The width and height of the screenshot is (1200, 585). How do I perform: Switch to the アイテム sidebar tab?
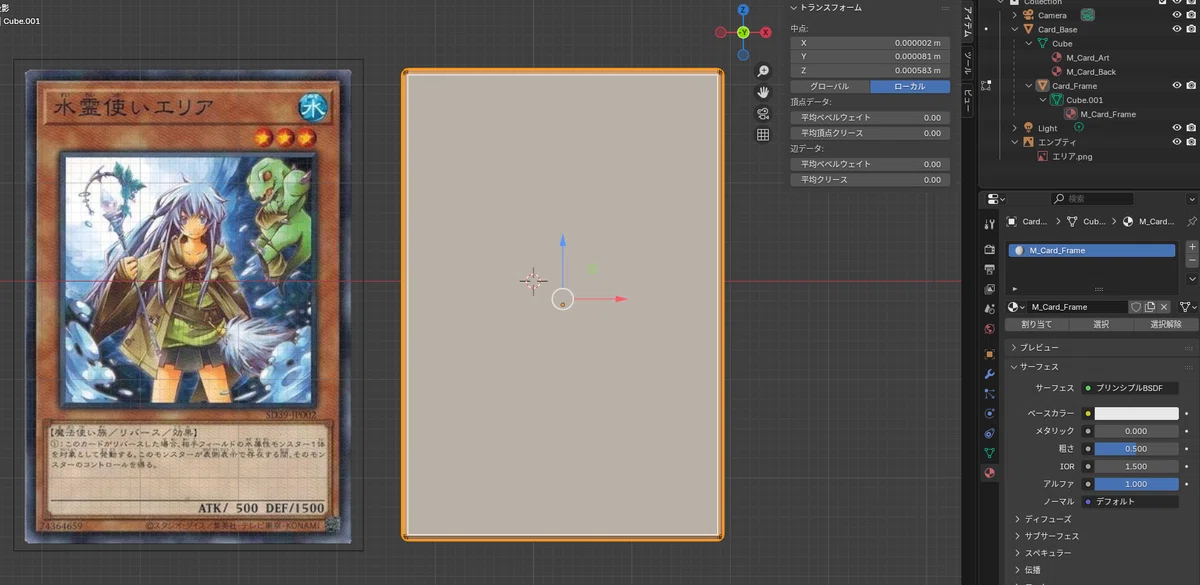pos(968,22)
